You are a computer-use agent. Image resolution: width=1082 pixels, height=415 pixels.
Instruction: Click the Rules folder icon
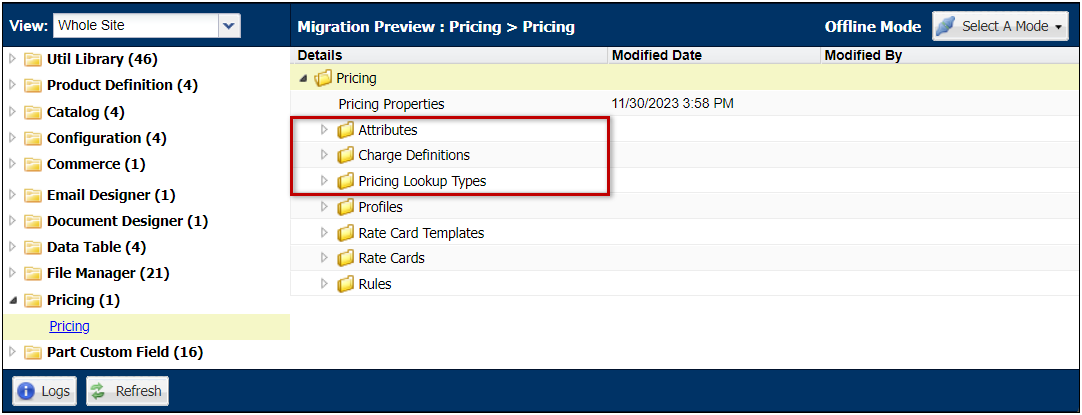click(x=346, y=284)
